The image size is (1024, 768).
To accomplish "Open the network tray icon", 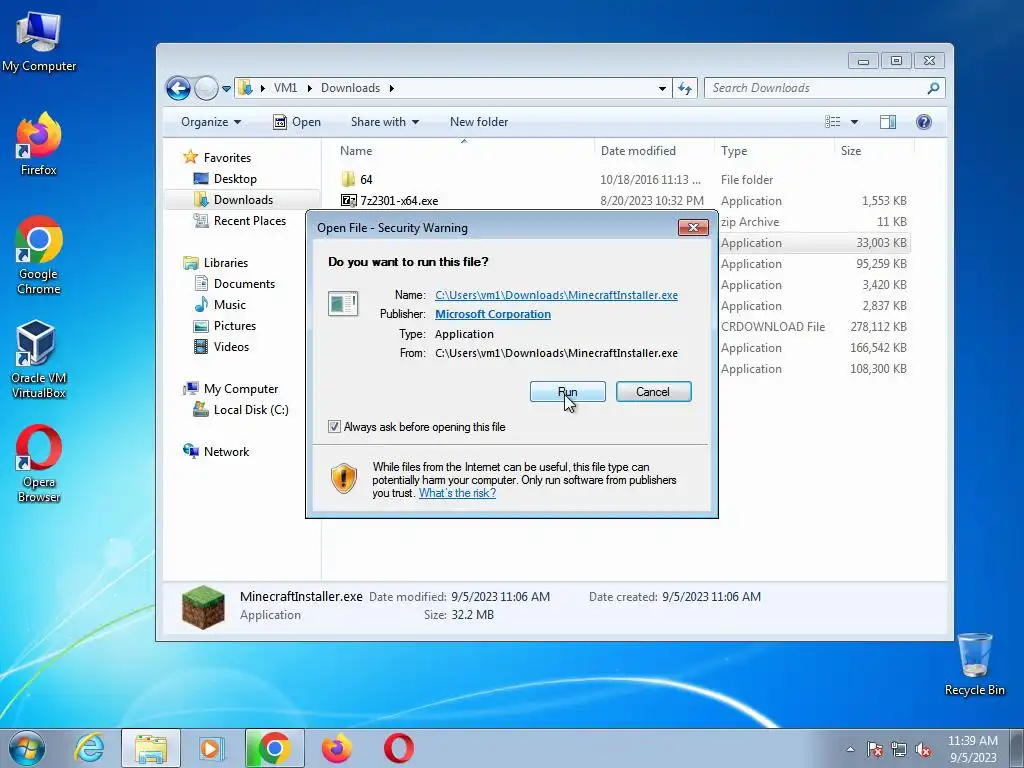I will (899, 749).
